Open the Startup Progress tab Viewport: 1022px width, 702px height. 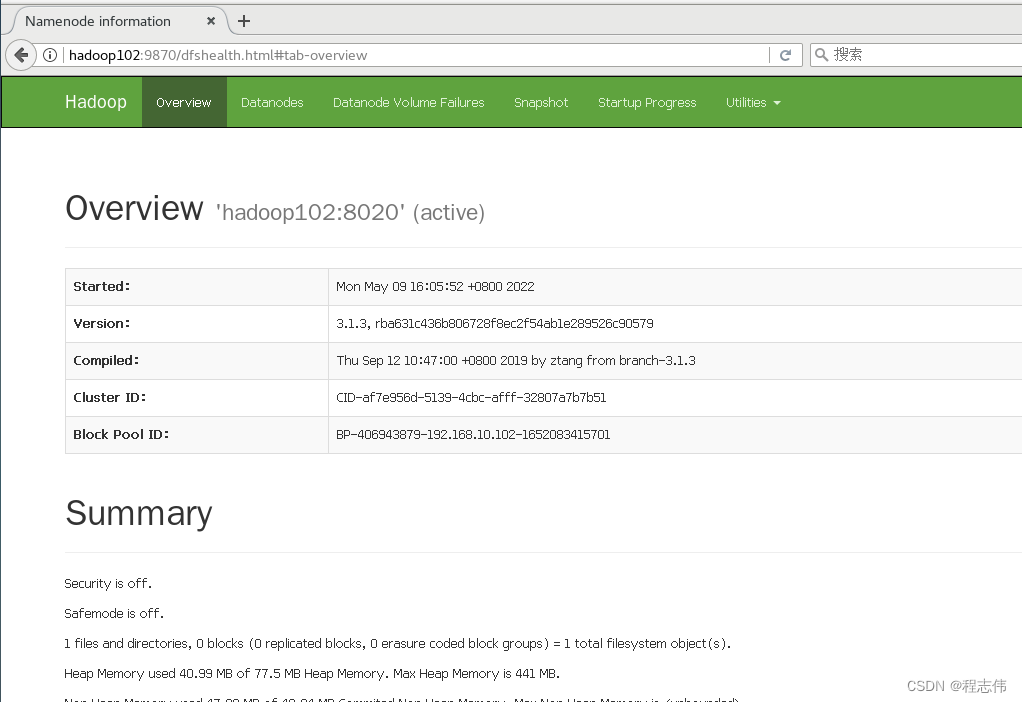pos(647,102)
